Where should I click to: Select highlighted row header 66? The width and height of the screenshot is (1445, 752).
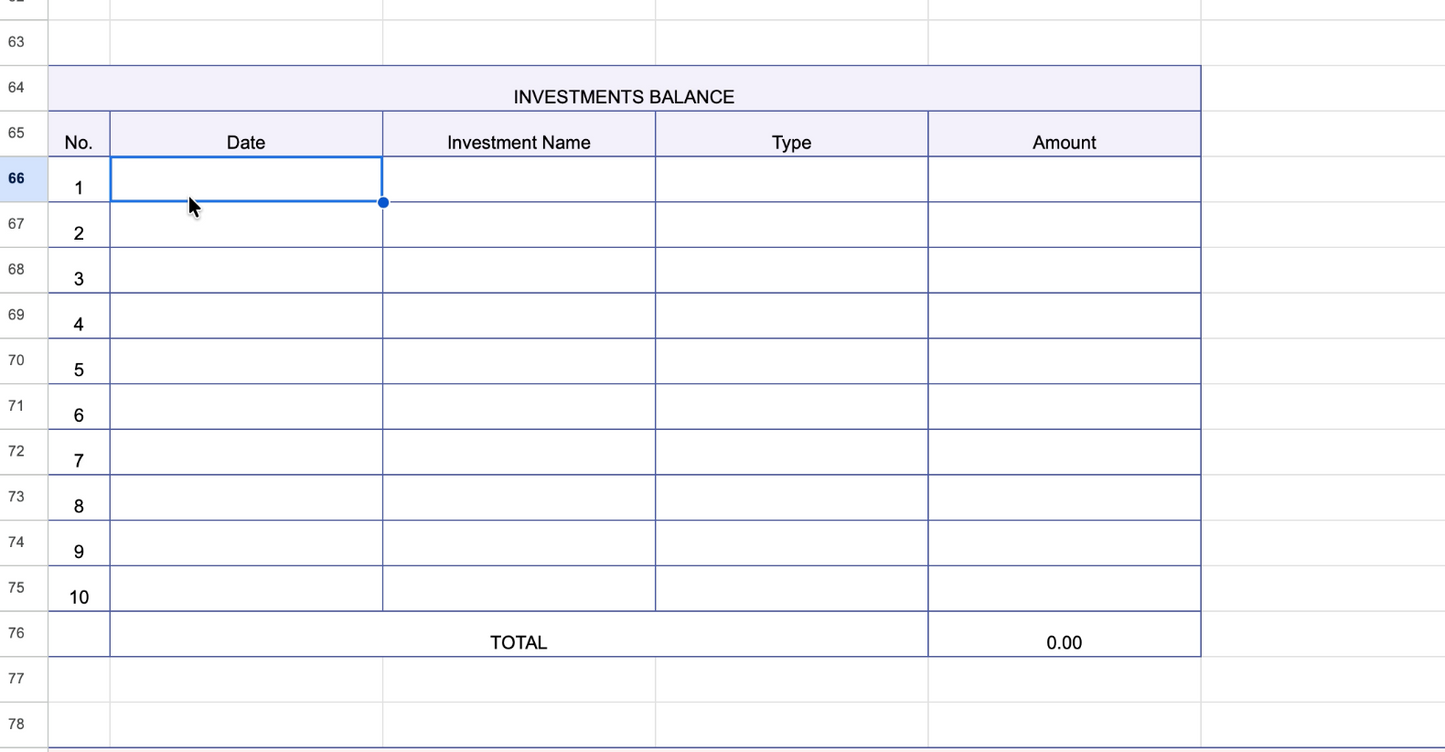[x=24, y=179]
